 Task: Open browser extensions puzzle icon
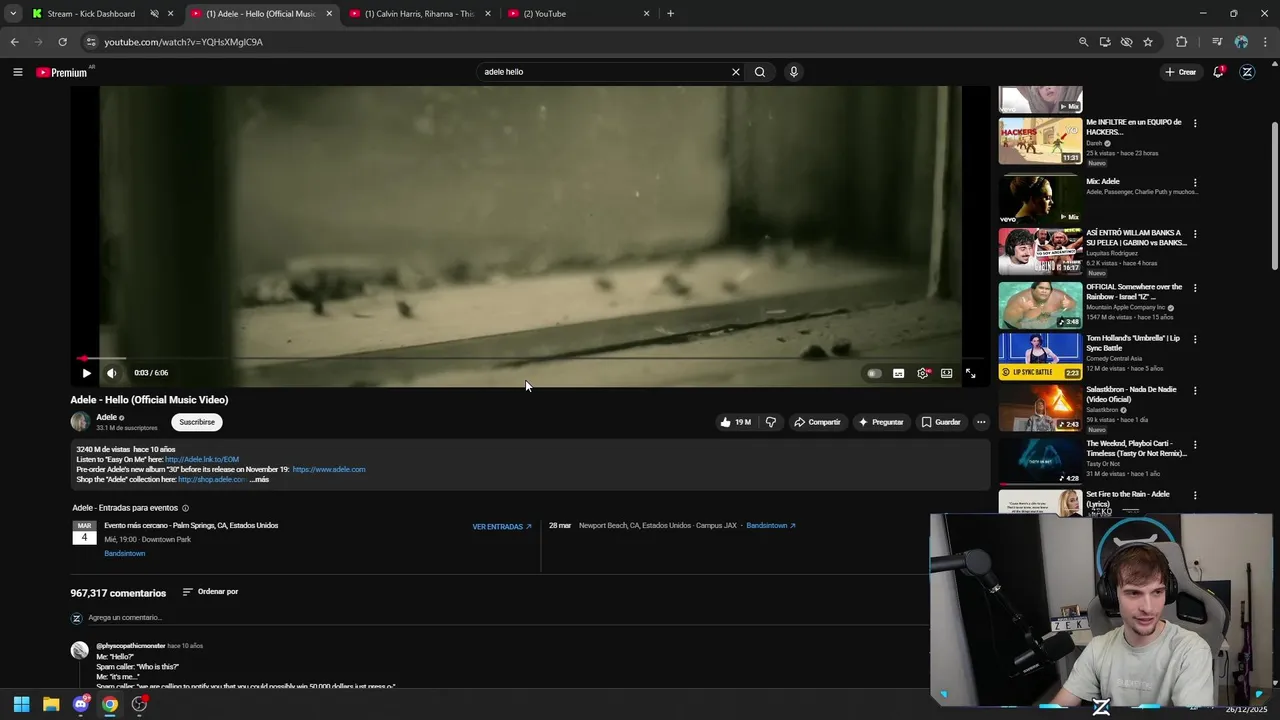[x=1182, y=42]
